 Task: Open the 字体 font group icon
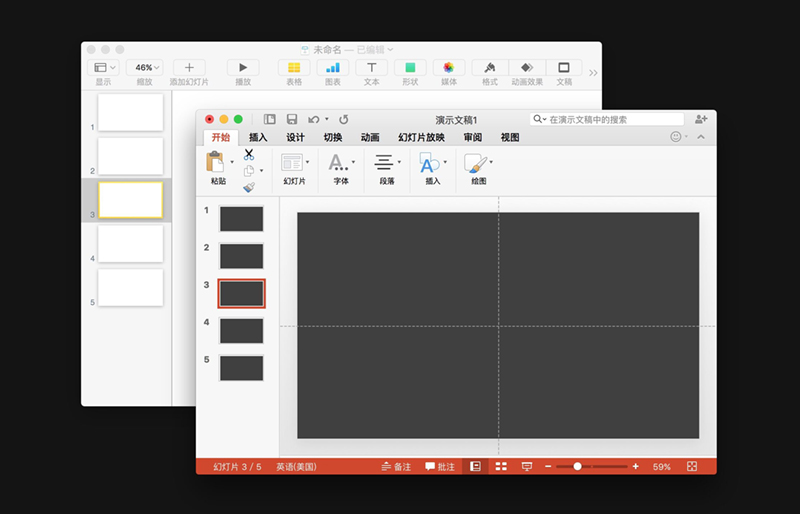[338, 162]
